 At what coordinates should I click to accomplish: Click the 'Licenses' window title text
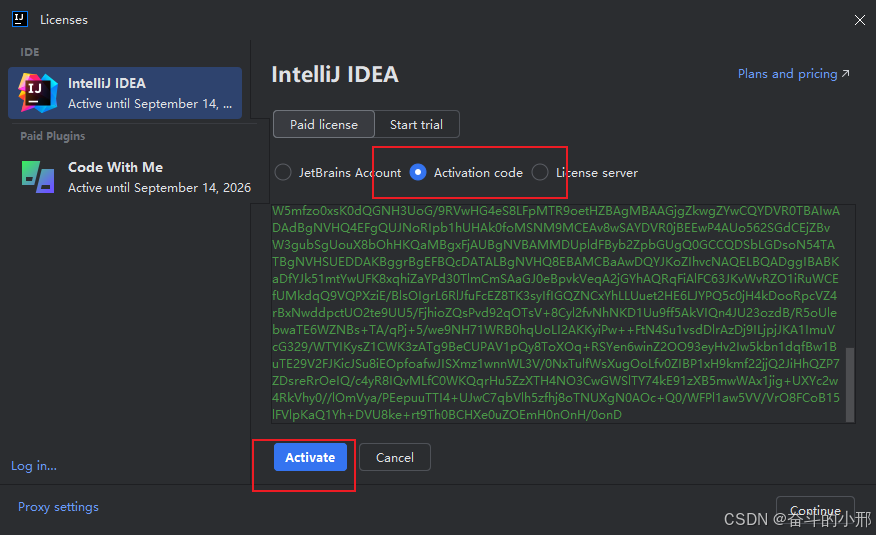64,20
